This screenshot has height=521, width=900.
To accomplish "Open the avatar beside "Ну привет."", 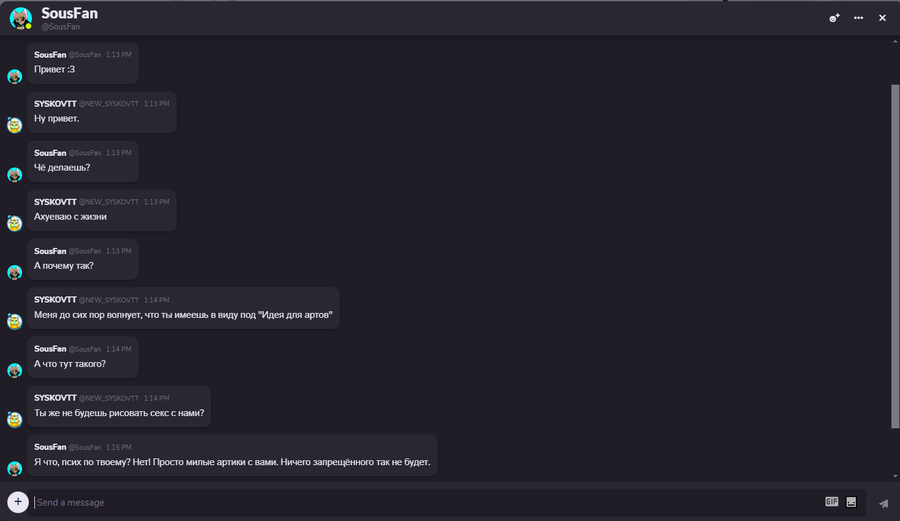I will 15,126.
